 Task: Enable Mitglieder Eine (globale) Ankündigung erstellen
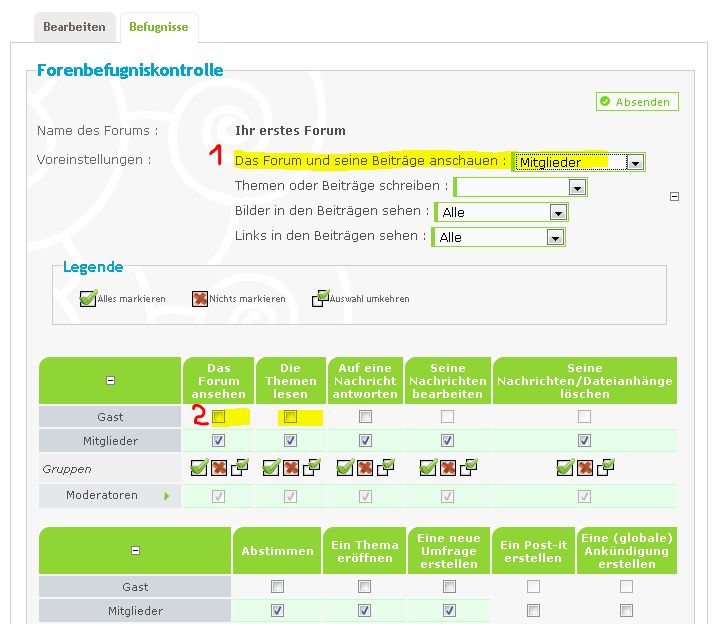point(626,610)
